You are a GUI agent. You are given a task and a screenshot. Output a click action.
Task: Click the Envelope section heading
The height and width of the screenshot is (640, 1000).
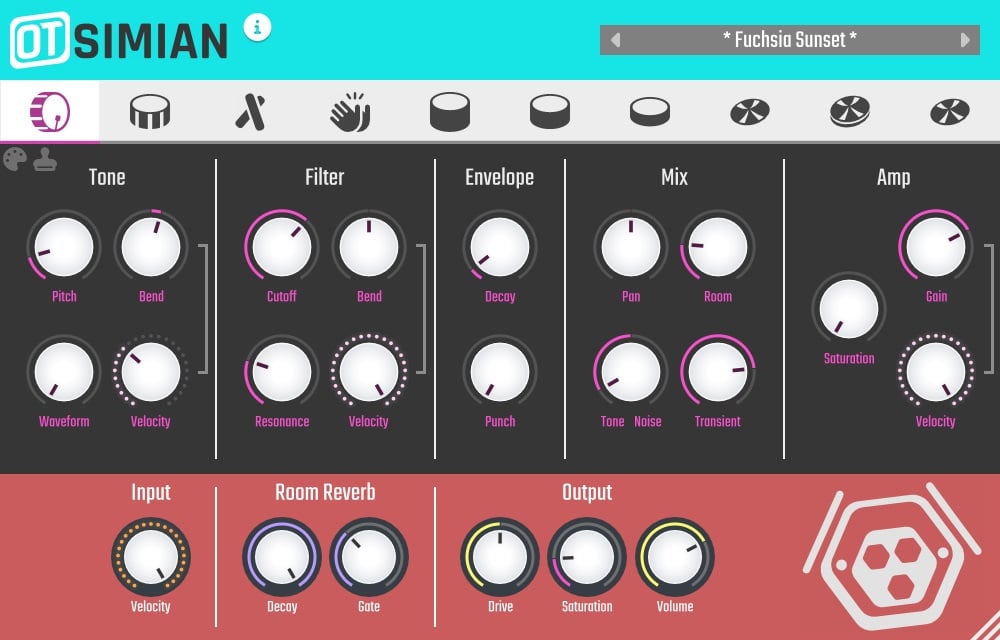[x=499, y=177]
